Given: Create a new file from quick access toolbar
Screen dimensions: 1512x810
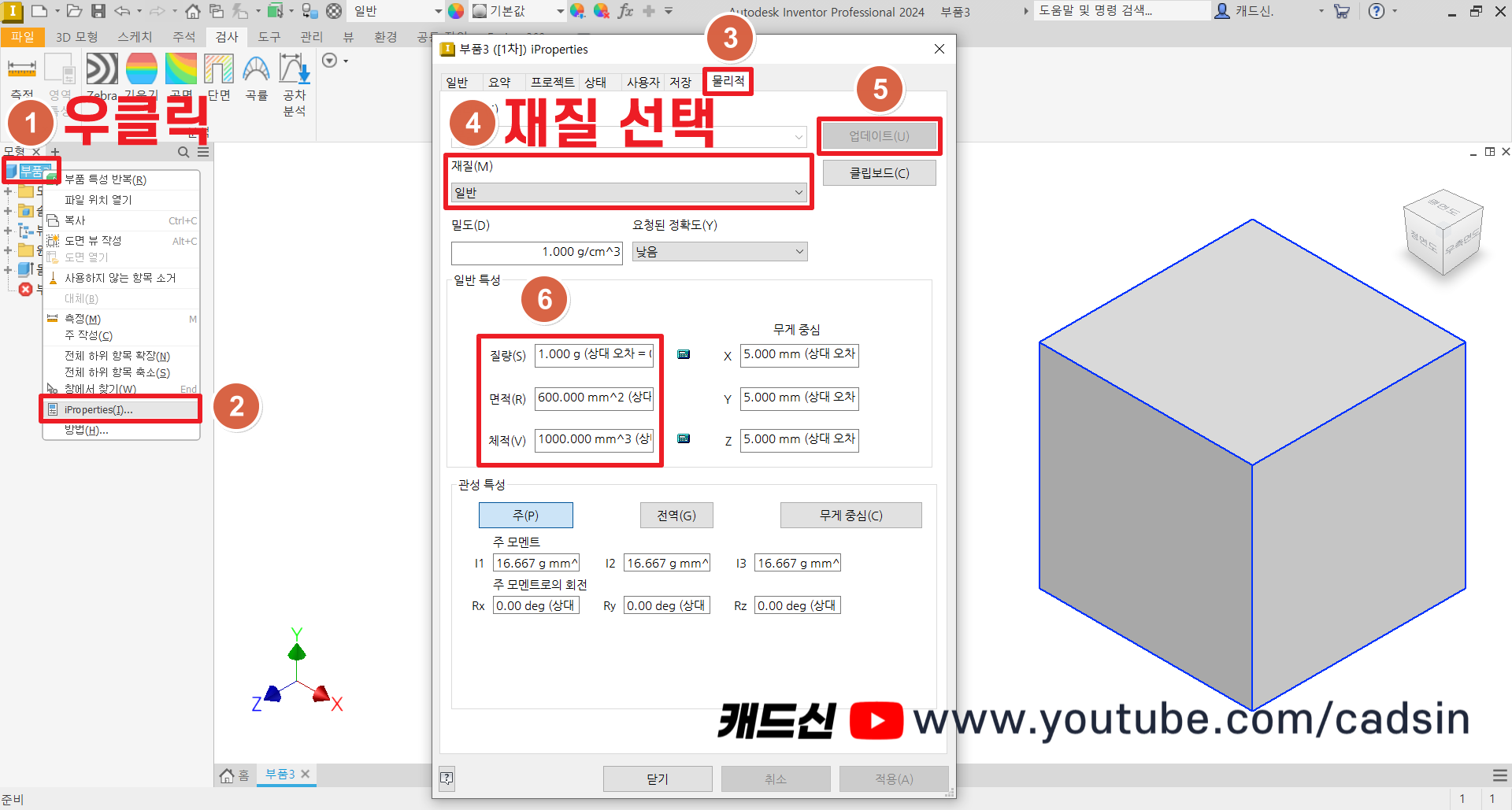Looking at the screenshot, I should coord(39,11).
